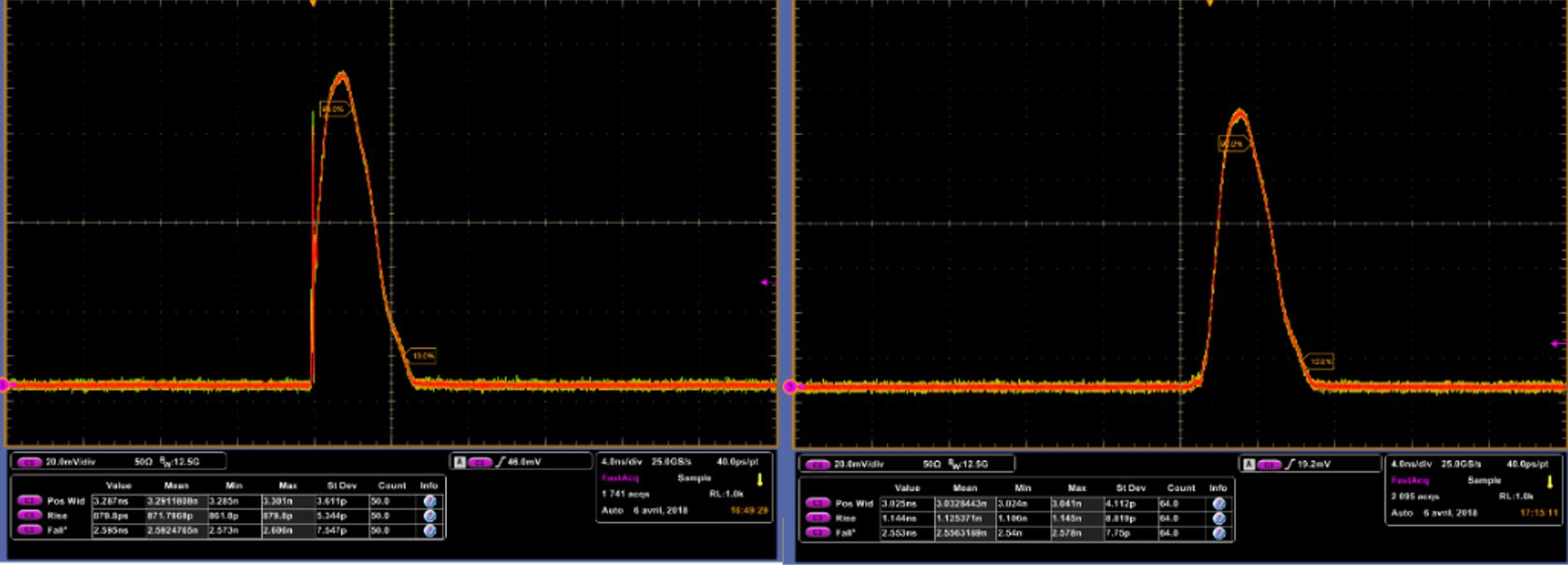
Task: Click 25.0GS/s sample rate, right scope
Action: [1461, 464]
